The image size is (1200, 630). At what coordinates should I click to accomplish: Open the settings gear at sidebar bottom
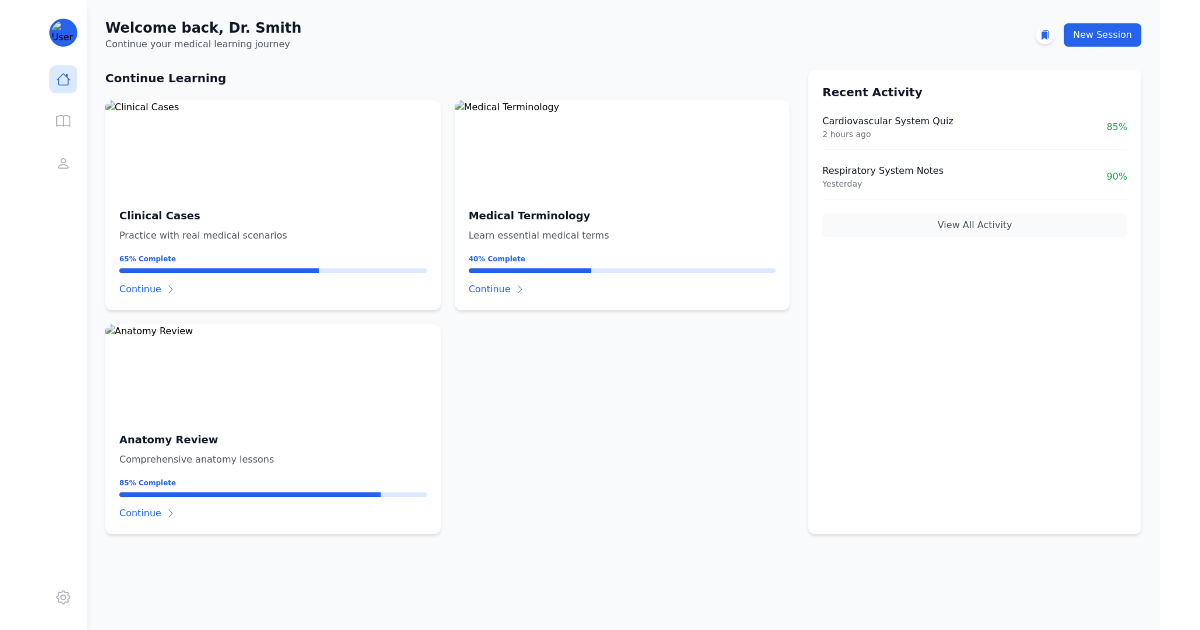(x=63, y=597)
